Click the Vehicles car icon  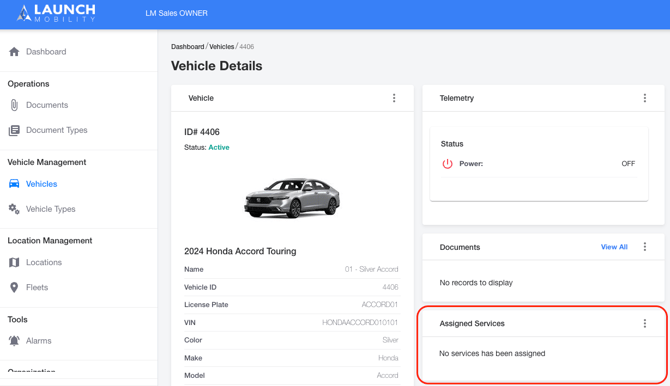point(14,184)
